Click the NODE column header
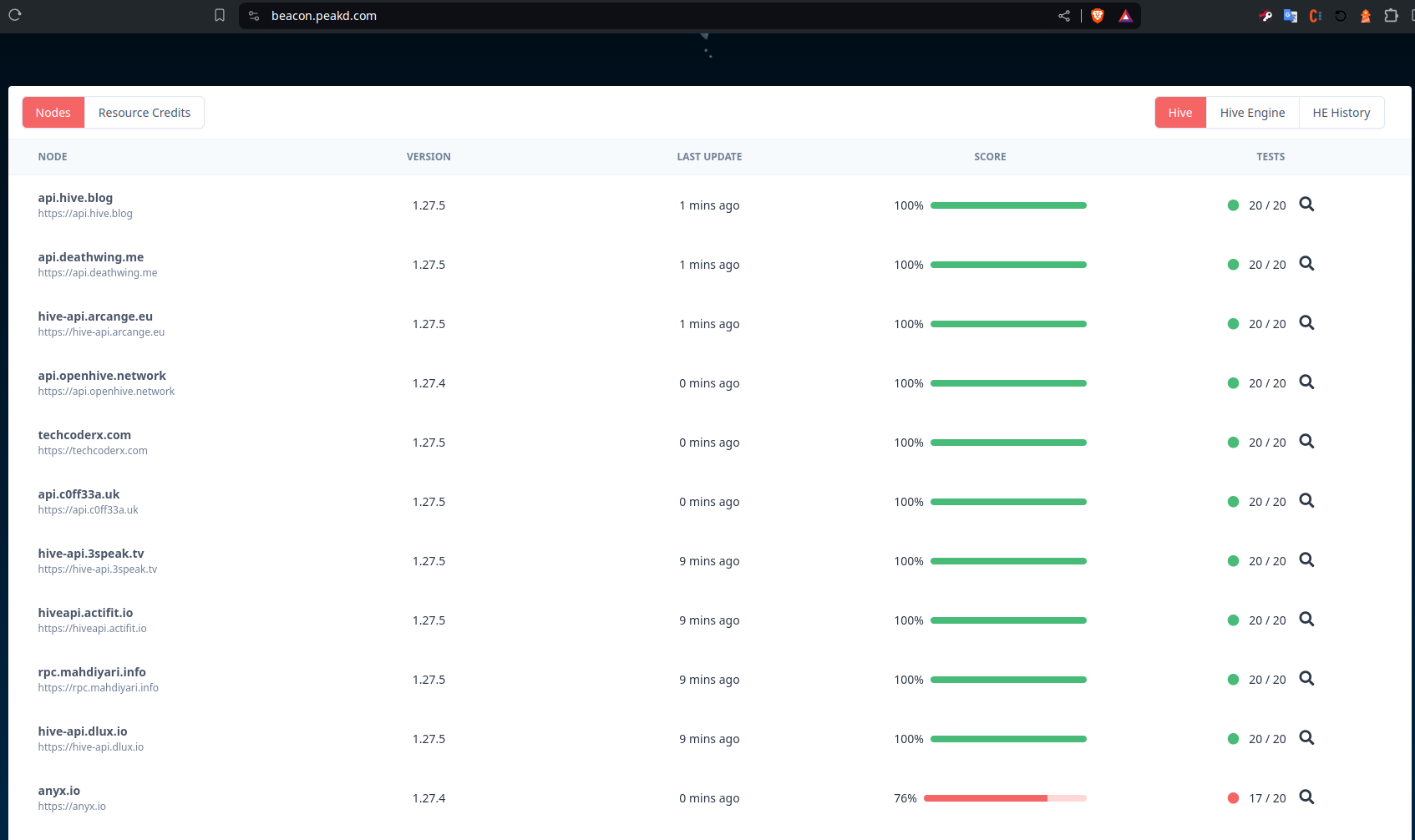 [x=53, y=157]
